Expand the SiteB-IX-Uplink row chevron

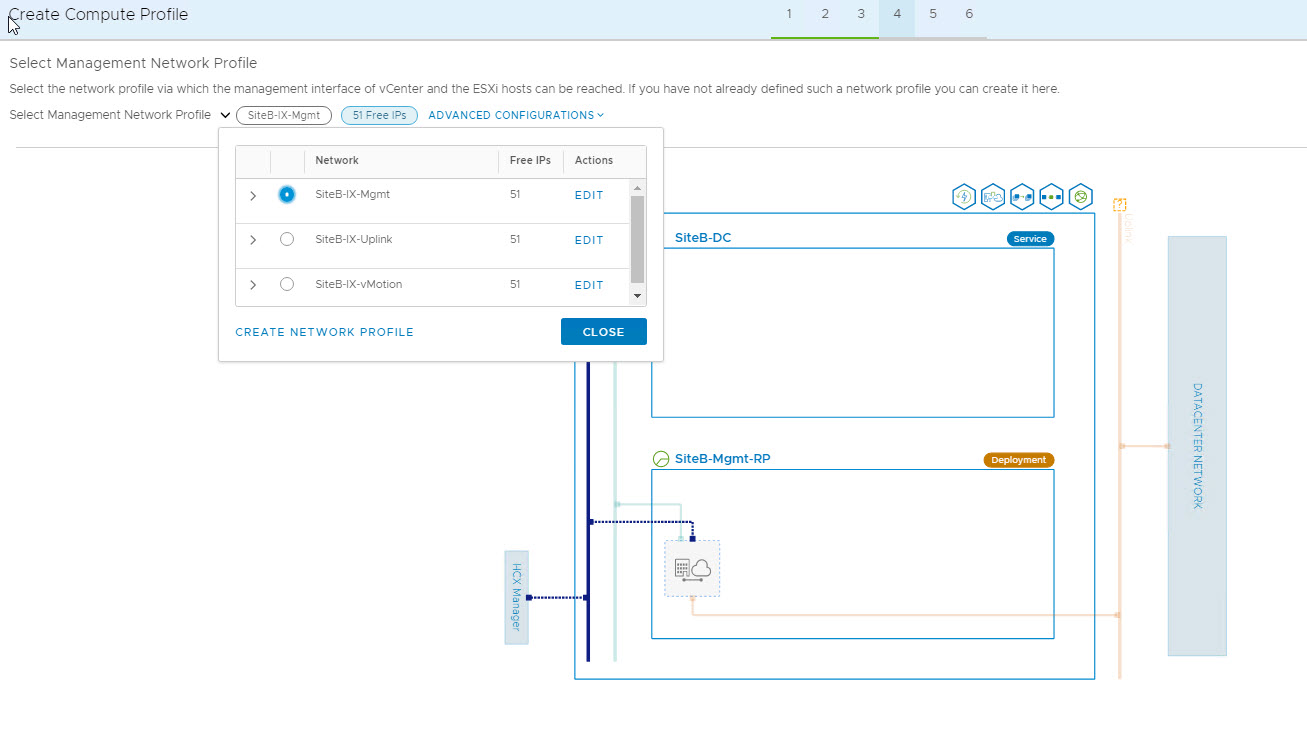coord(253,240)
